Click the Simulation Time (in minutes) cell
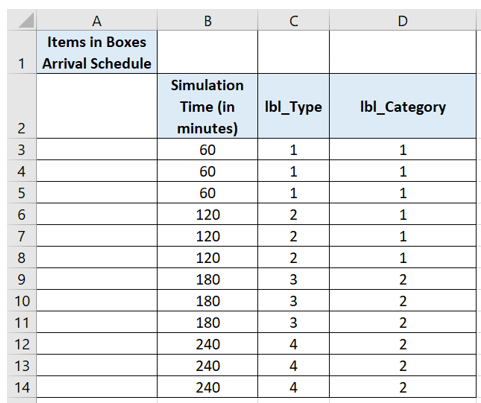 [x=207, y=106]
